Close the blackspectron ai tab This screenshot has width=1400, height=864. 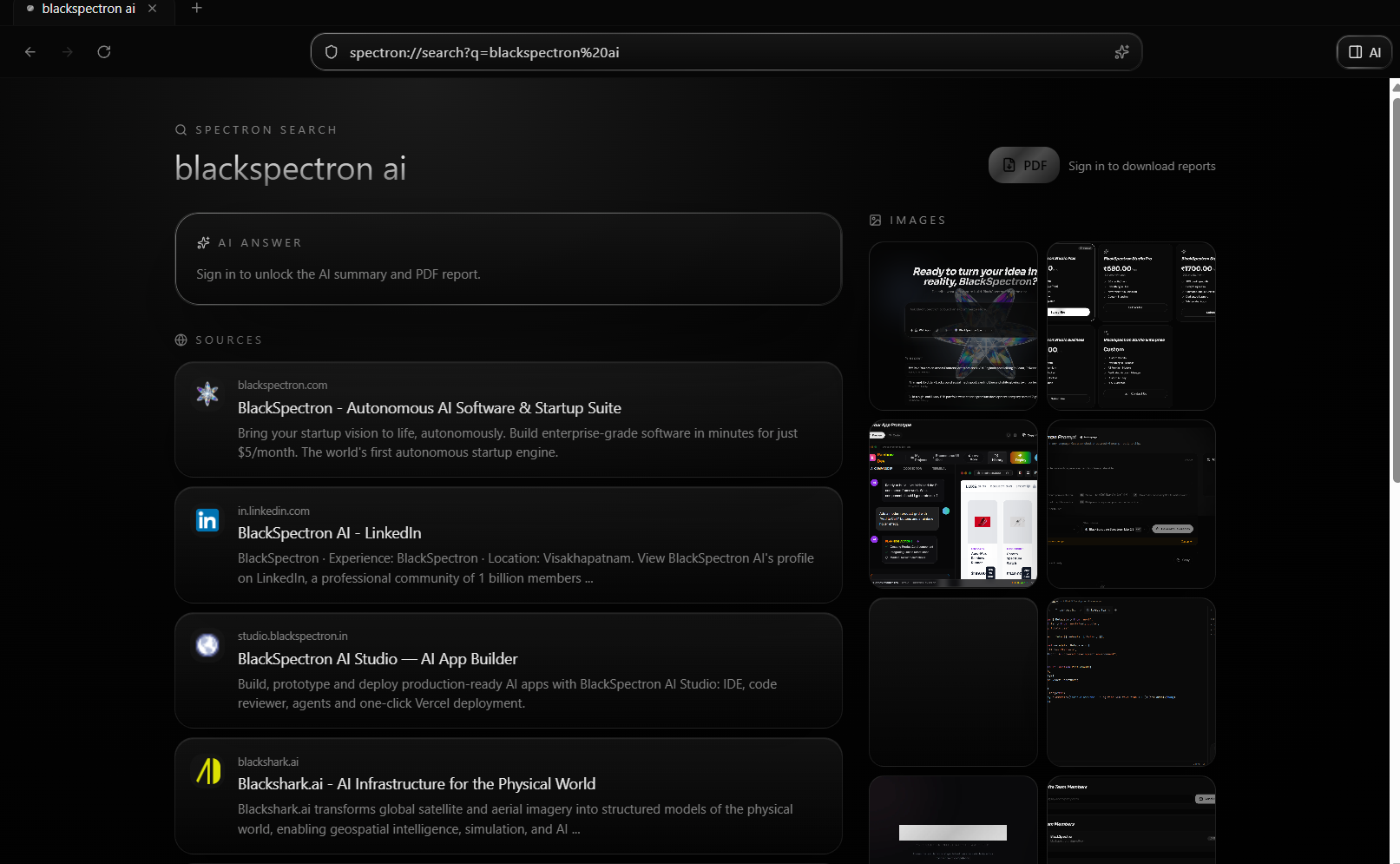coord(153,9)
